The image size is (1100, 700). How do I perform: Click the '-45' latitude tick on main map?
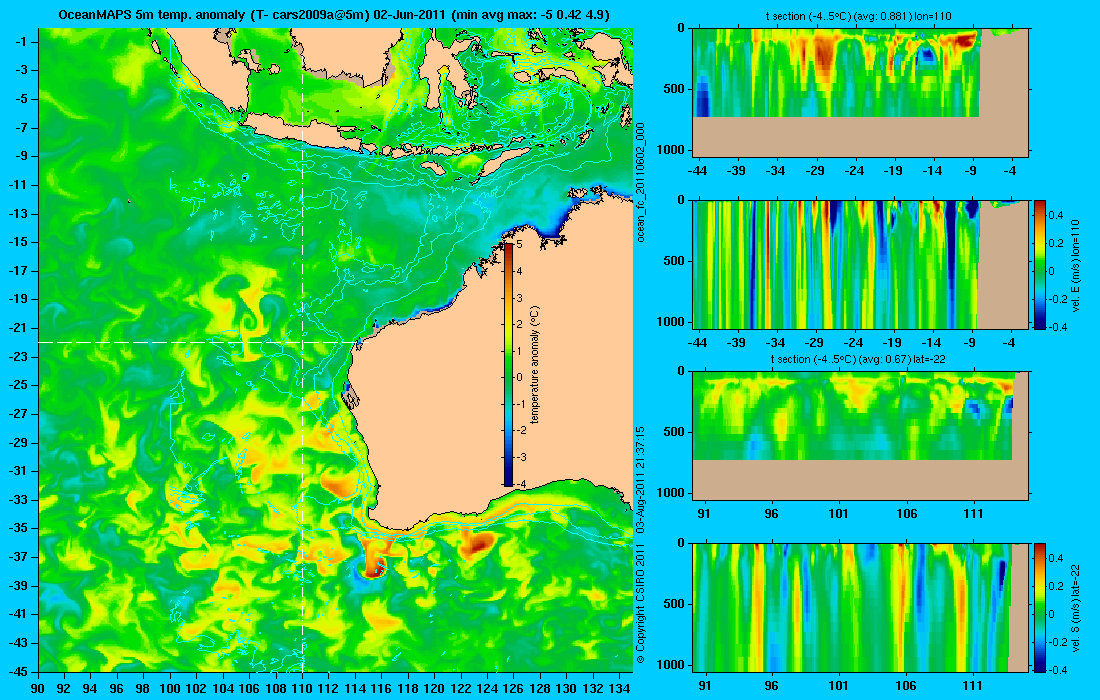click(20, 671)
